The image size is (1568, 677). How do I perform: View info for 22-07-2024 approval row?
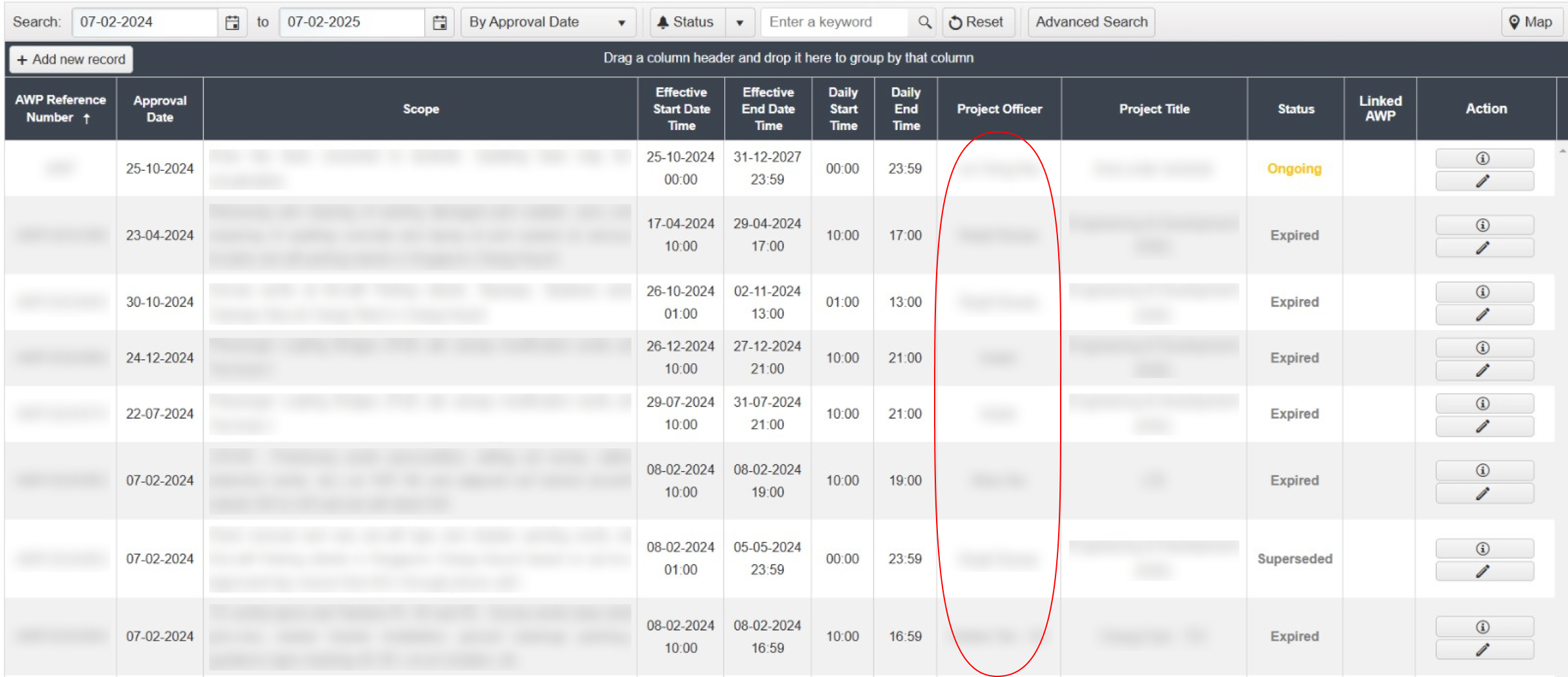click(x=1484, y=403)
